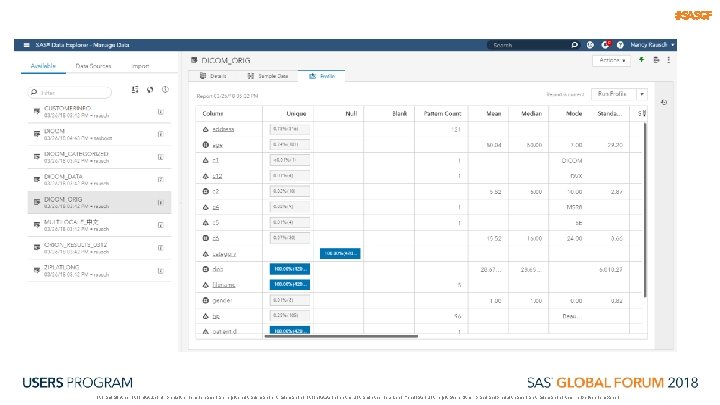Click the info icon for MULTILOCALE row
720x405 pixels.
160,225
